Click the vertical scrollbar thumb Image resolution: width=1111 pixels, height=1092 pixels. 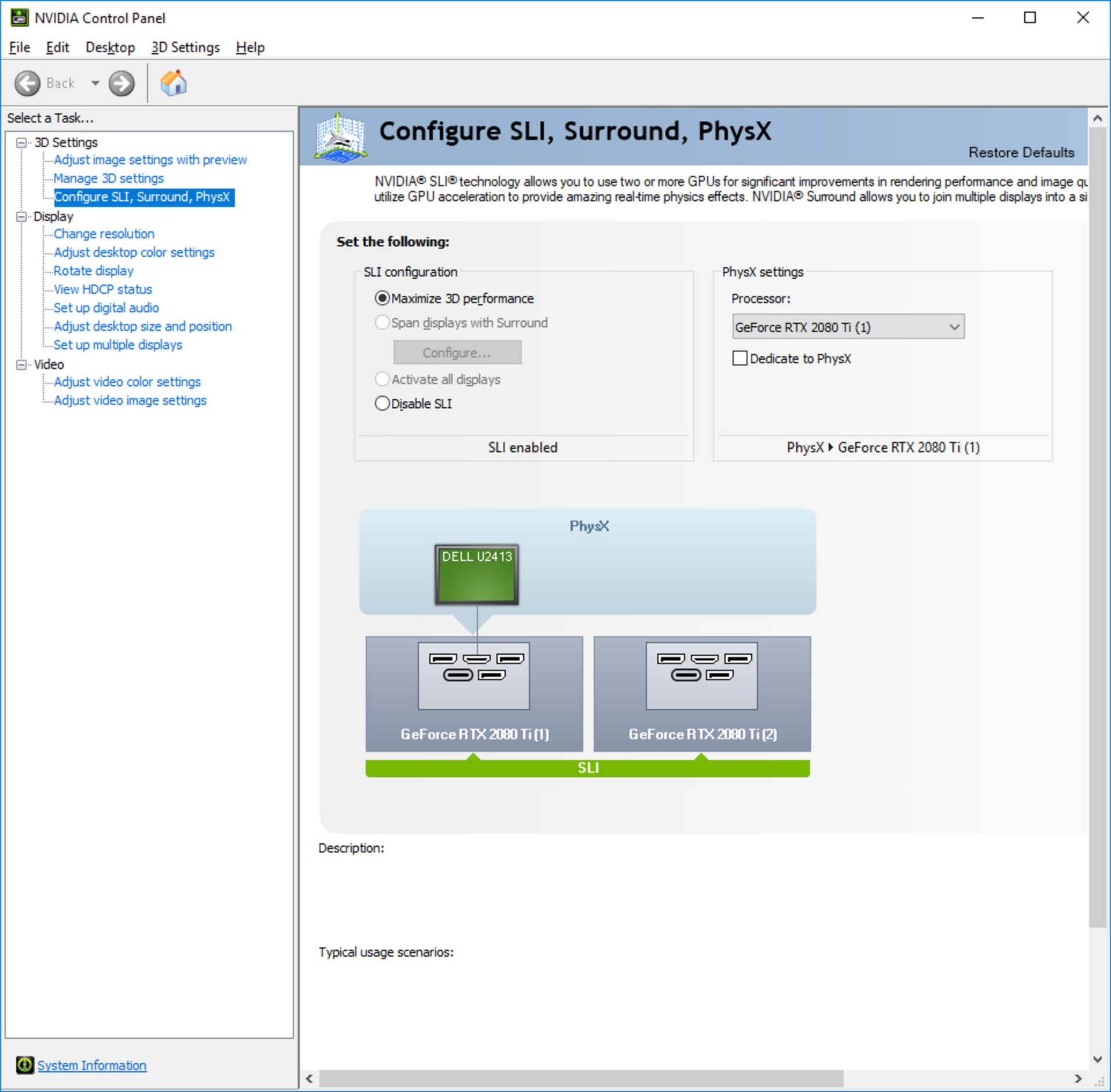point(1097,527)
